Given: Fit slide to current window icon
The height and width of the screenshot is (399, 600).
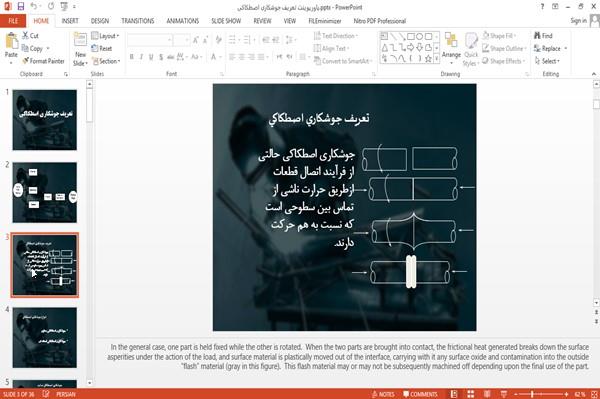Looking at the screenshot, I should (x=594, y=394).
